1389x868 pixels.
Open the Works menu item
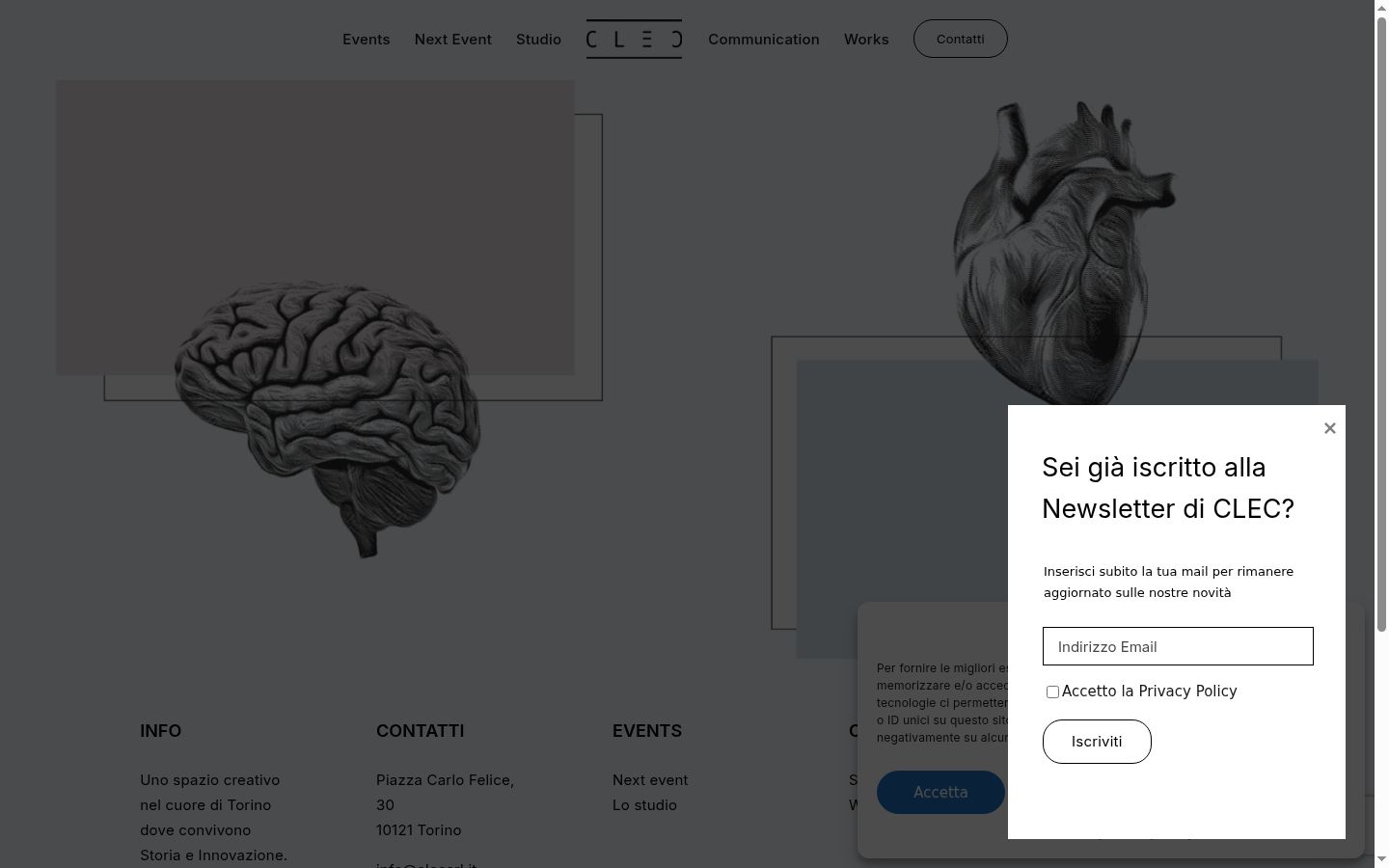(866, 40)
